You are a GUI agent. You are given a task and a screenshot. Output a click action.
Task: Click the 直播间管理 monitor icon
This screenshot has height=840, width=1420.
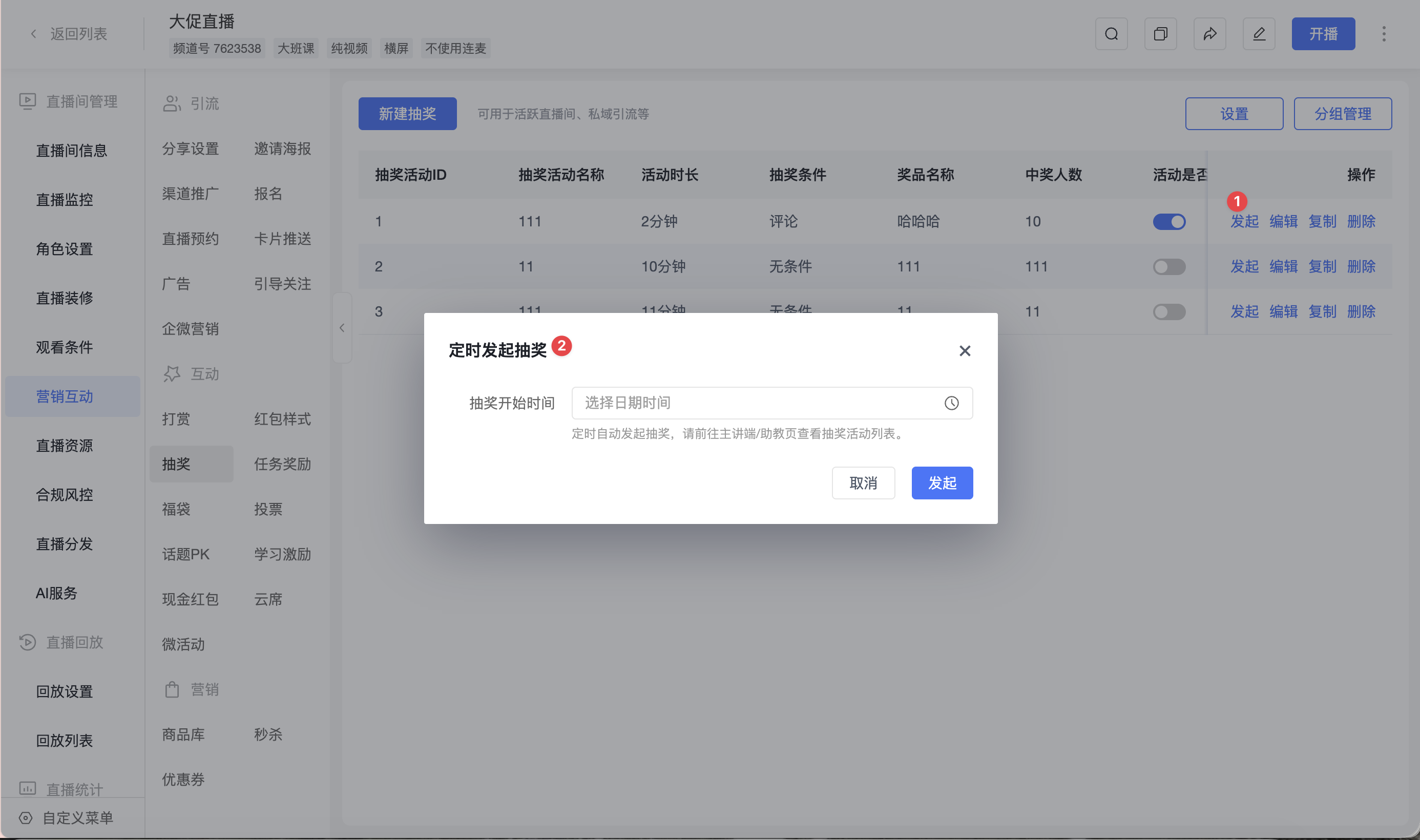(27, 101)
